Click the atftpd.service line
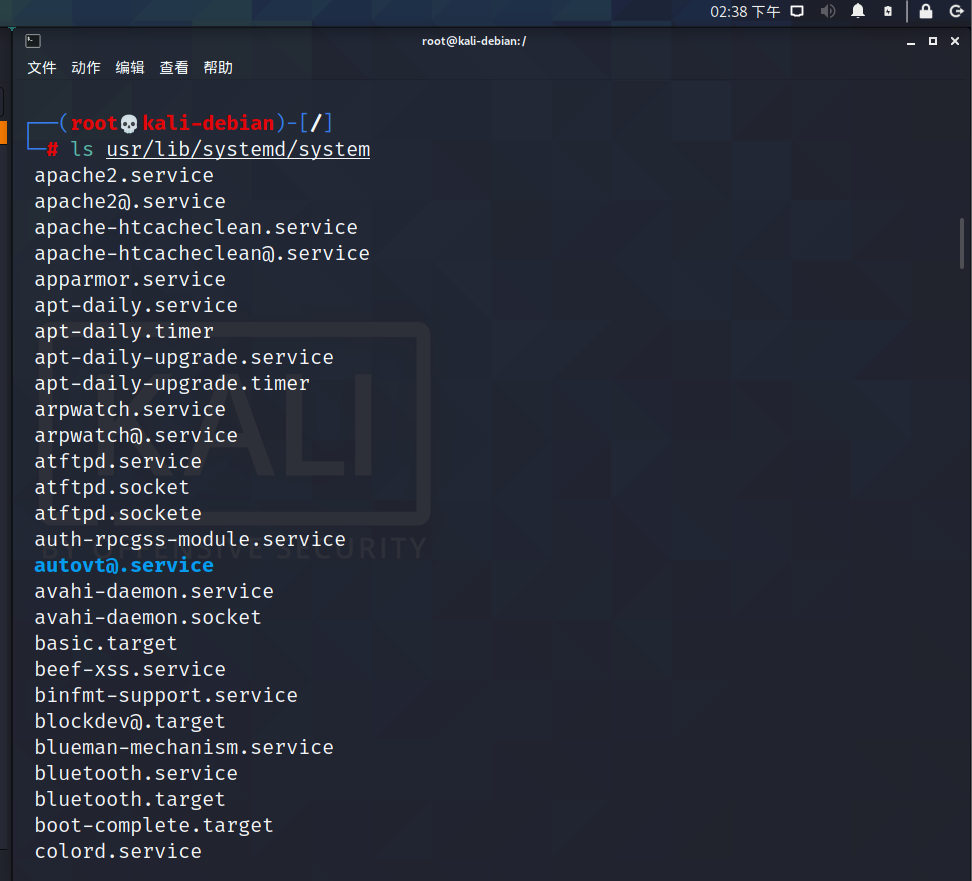 [118, 462]
